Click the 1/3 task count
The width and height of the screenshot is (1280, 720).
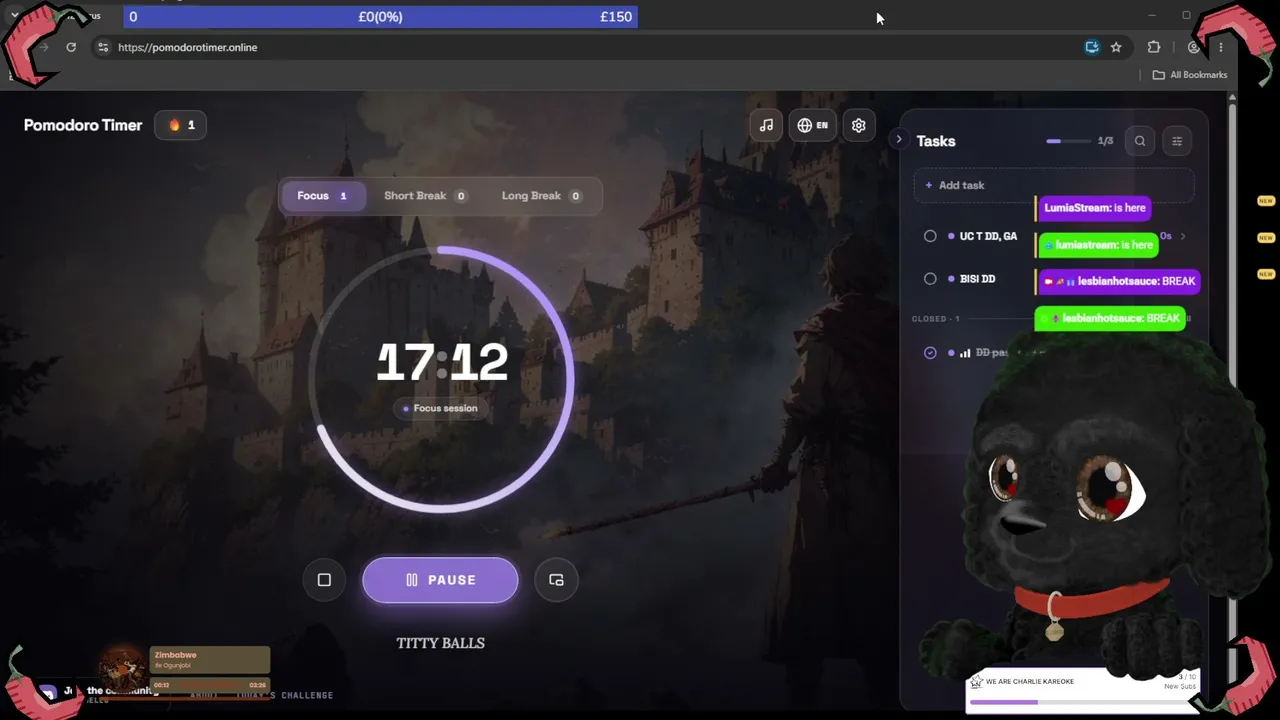click(1105, 141)
